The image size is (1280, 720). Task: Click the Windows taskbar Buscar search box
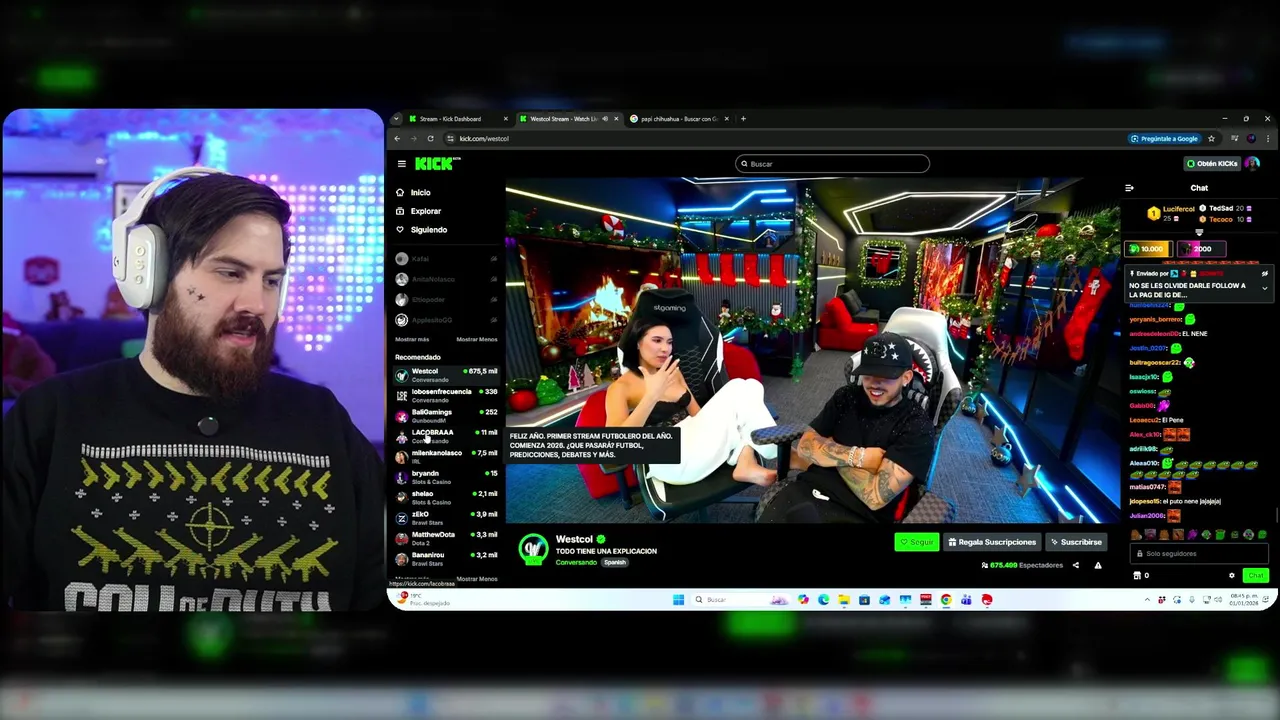click(742, 600)
